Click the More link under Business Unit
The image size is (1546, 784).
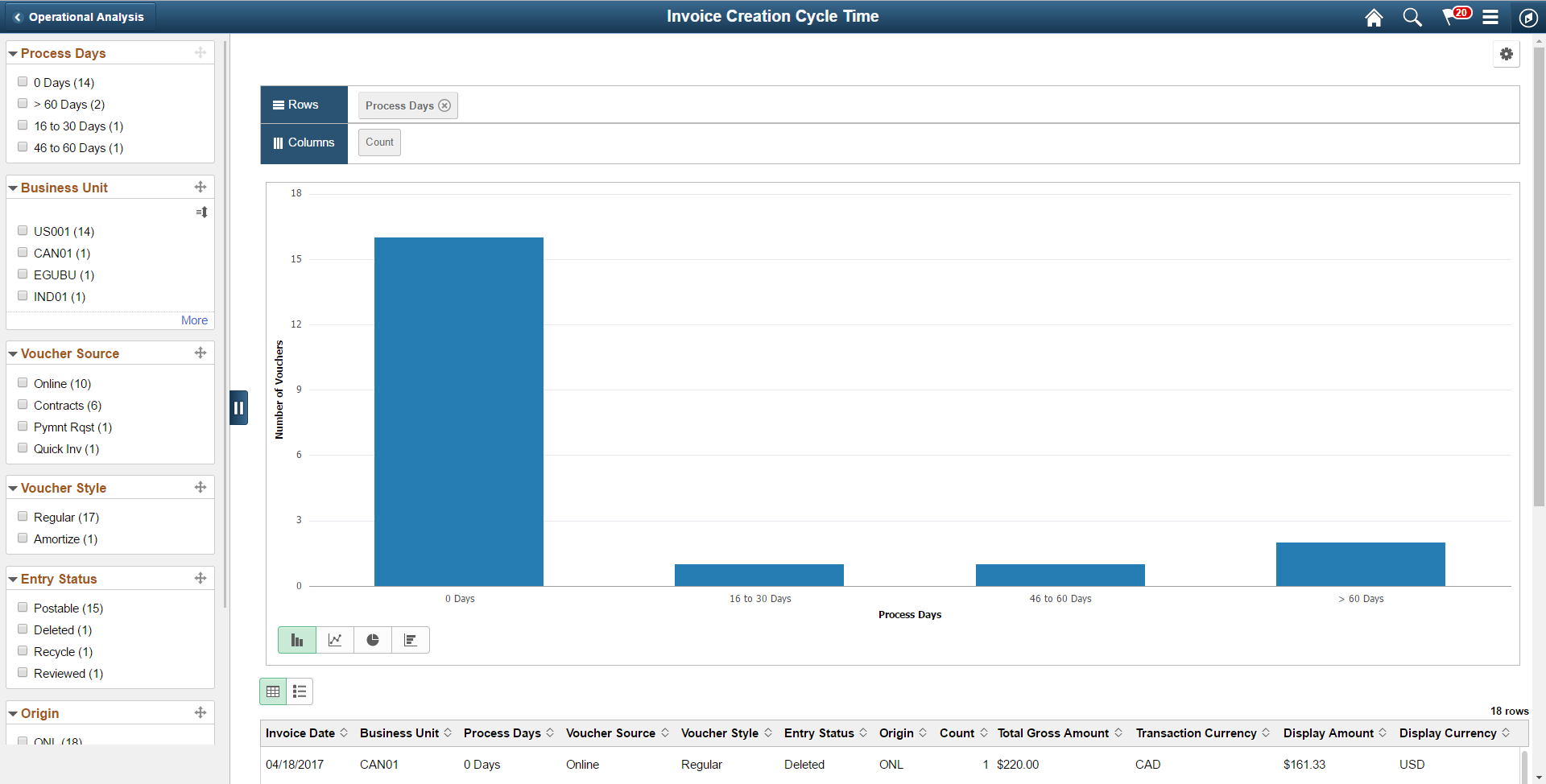click(x=194, y=320)
